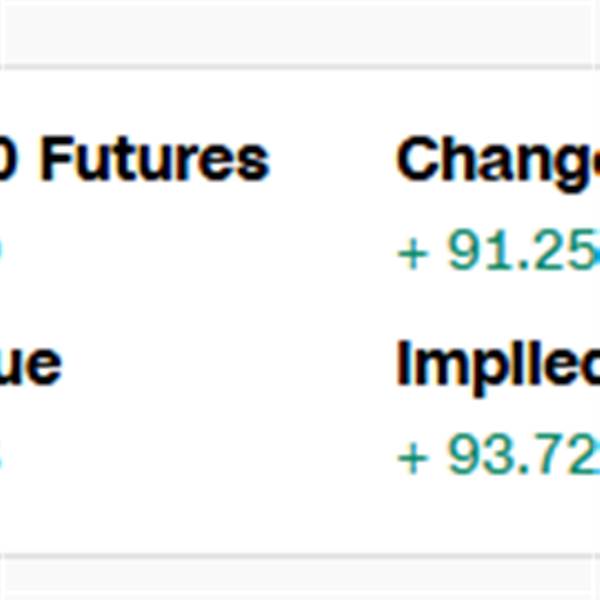Click the divider line above the bottom bar
Viewport: 600px width, 600px height.
(300, 556)
